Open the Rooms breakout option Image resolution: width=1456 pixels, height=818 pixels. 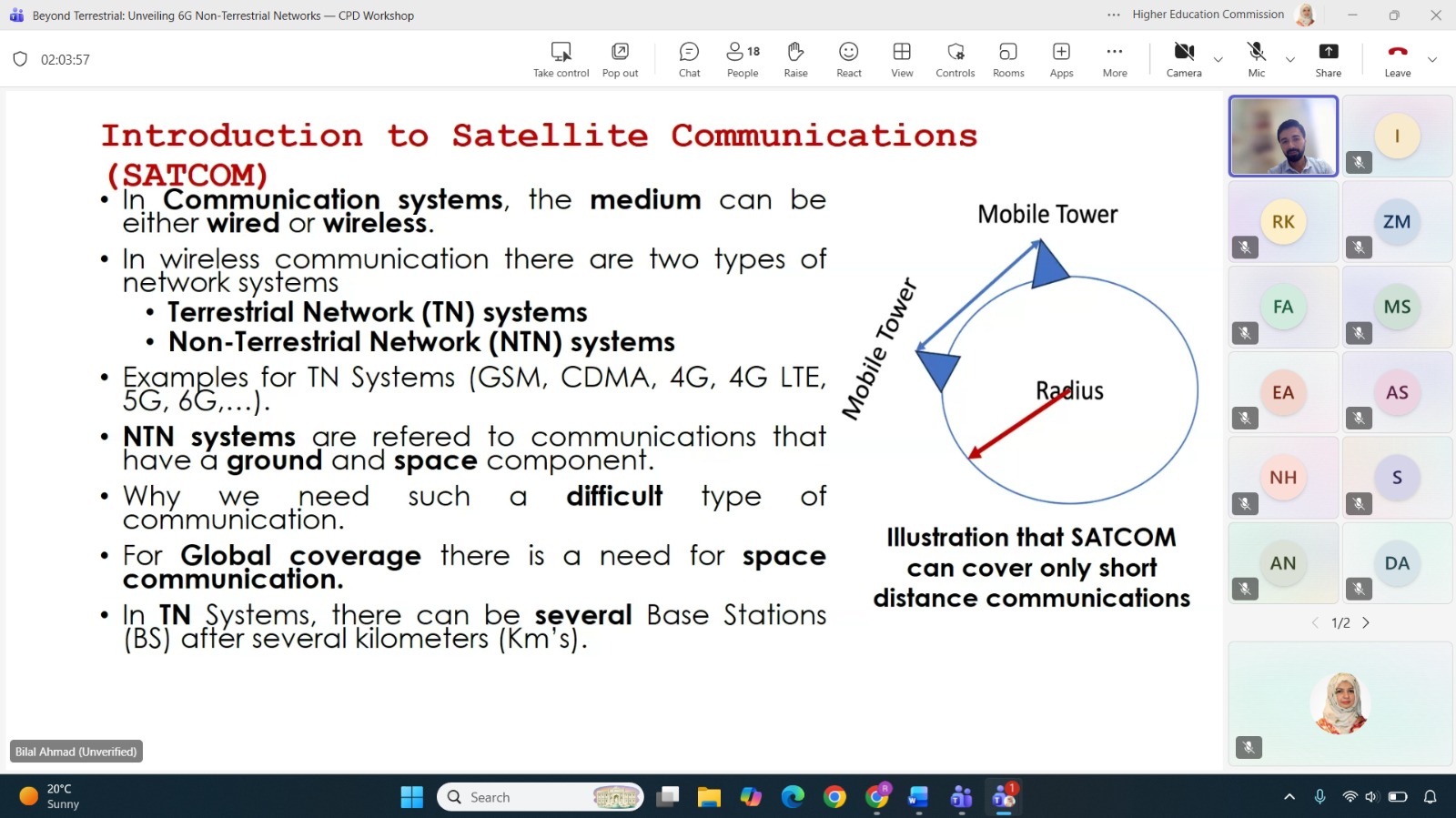pyautogui.click(x=1007, y=59)
